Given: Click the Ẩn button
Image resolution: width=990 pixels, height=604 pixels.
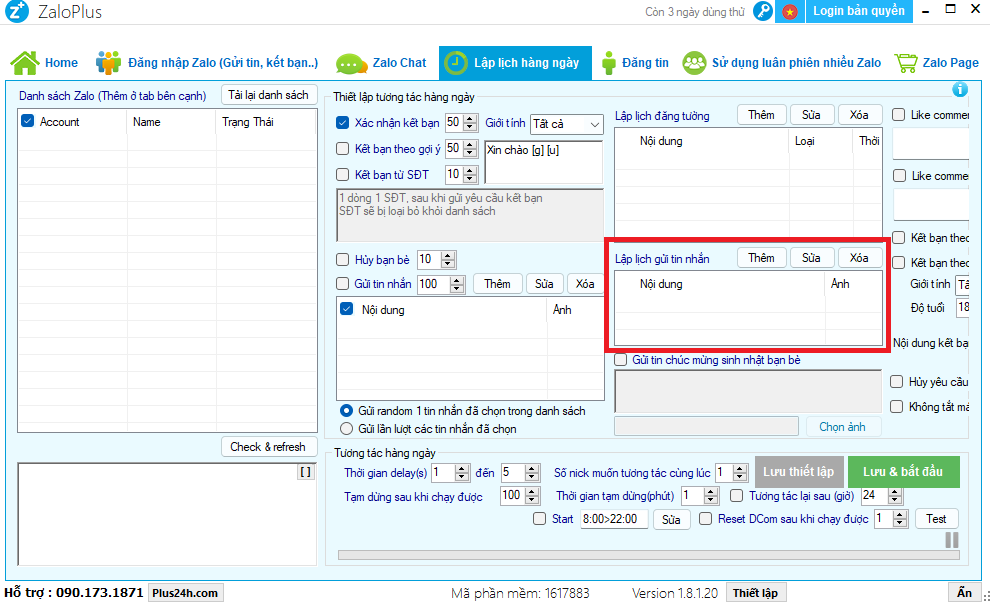Looking at the screenshot, I should coord(964,593).
